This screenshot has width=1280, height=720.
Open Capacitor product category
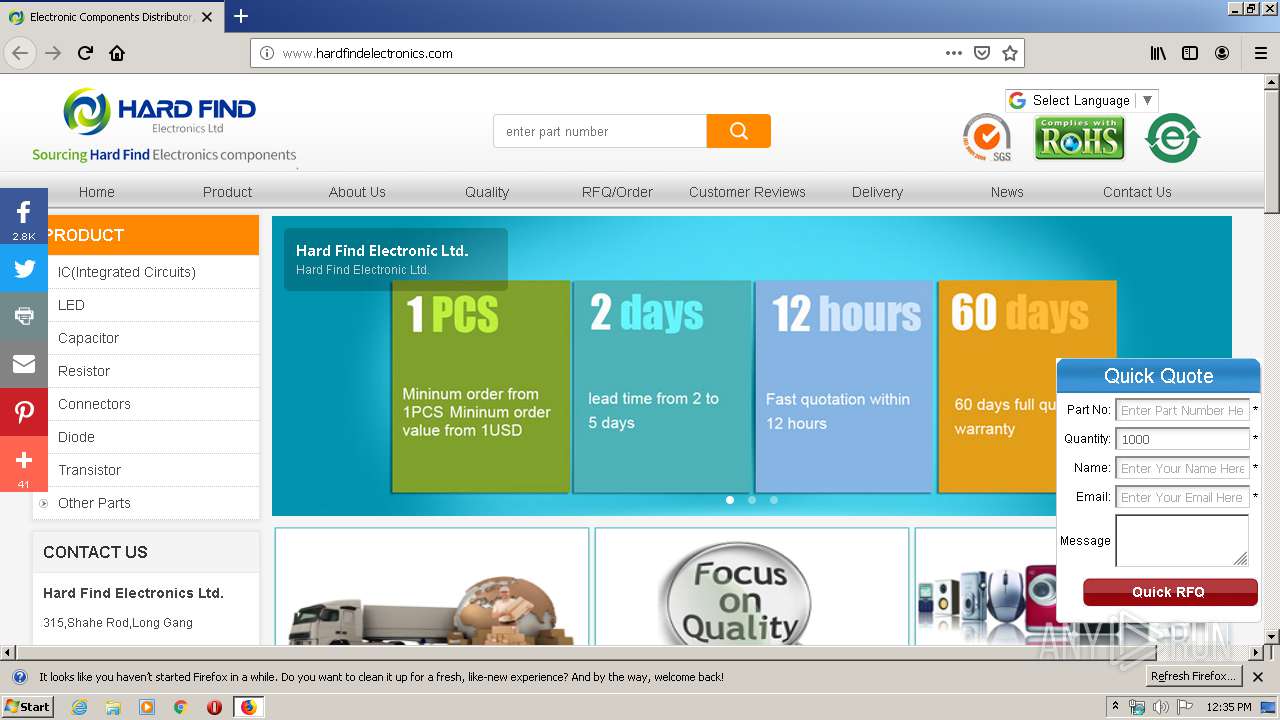[88, 338]
